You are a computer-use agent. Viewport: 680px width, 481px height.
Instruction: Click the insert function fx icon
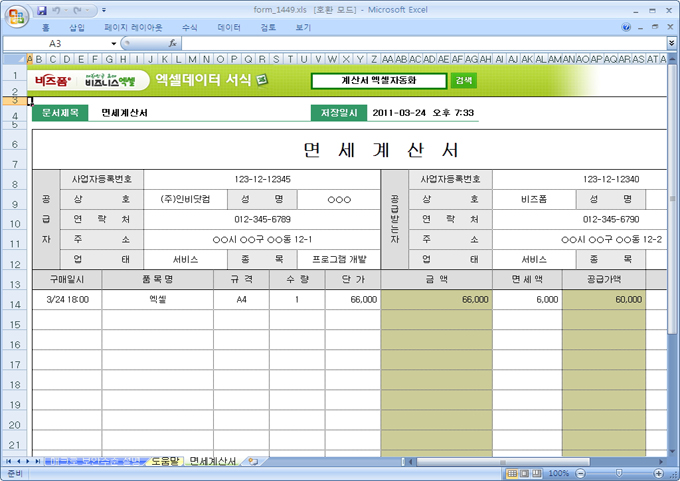(172, 44)
